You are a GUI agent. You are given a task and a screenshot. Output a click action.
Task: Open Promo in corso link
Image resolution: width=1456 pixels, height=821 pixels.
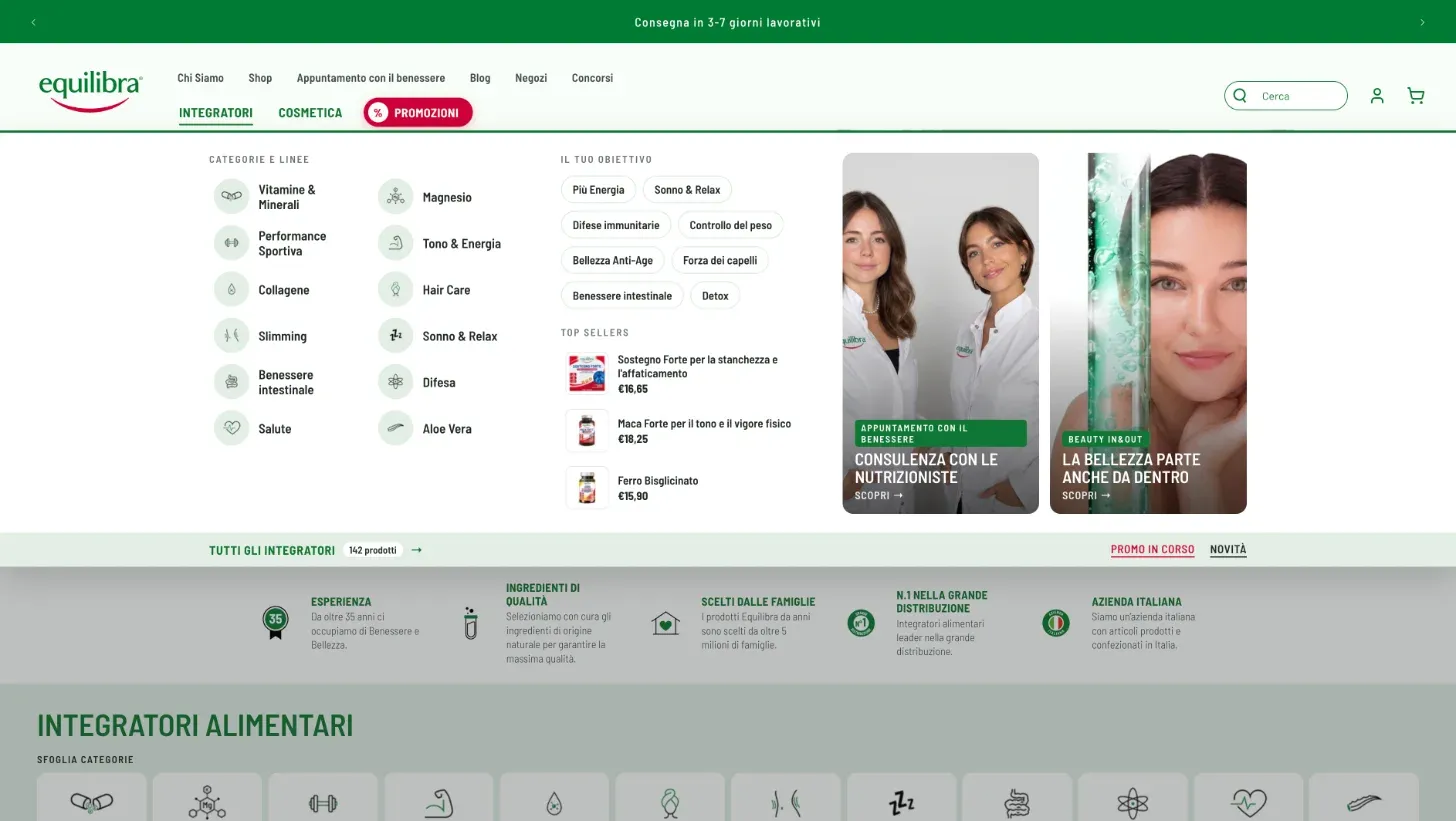pos(1152,549)
